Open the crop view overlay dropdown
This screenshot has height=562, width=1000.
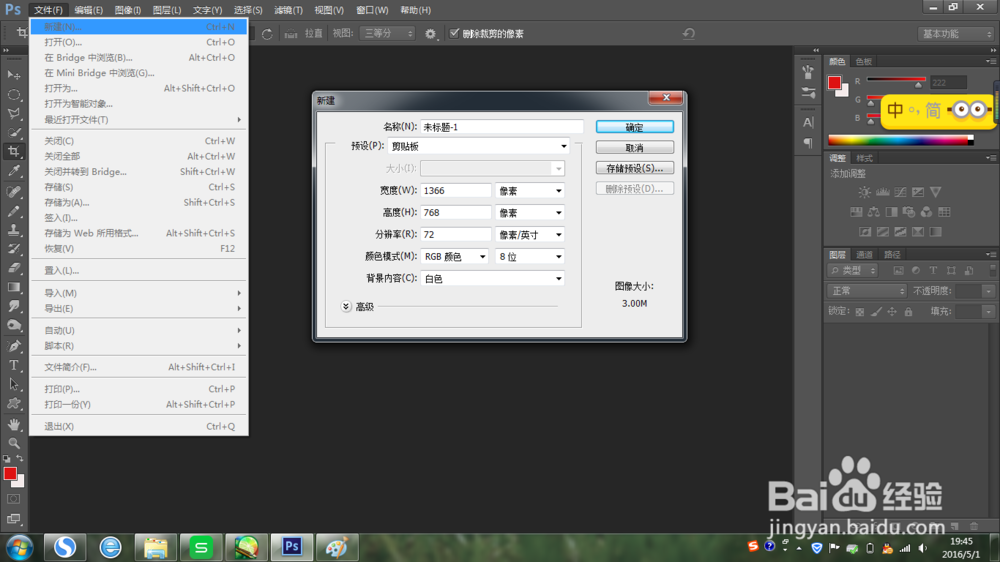click(x=387, y=33)
